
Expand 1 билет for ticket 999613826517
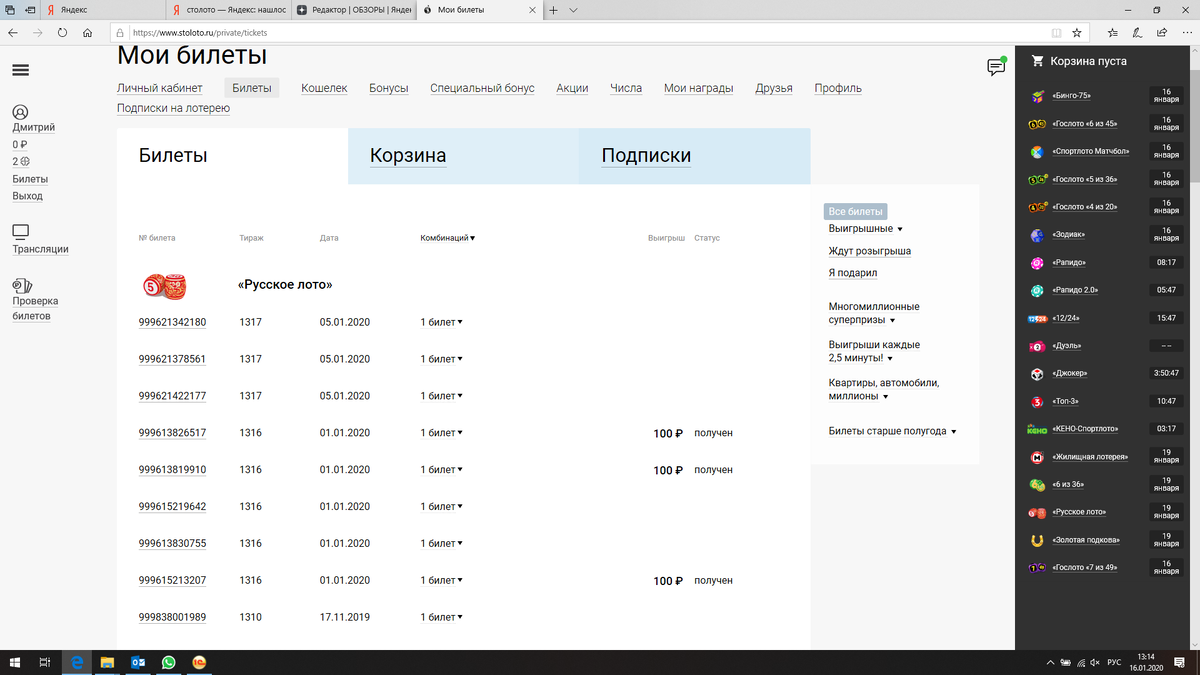441,433
